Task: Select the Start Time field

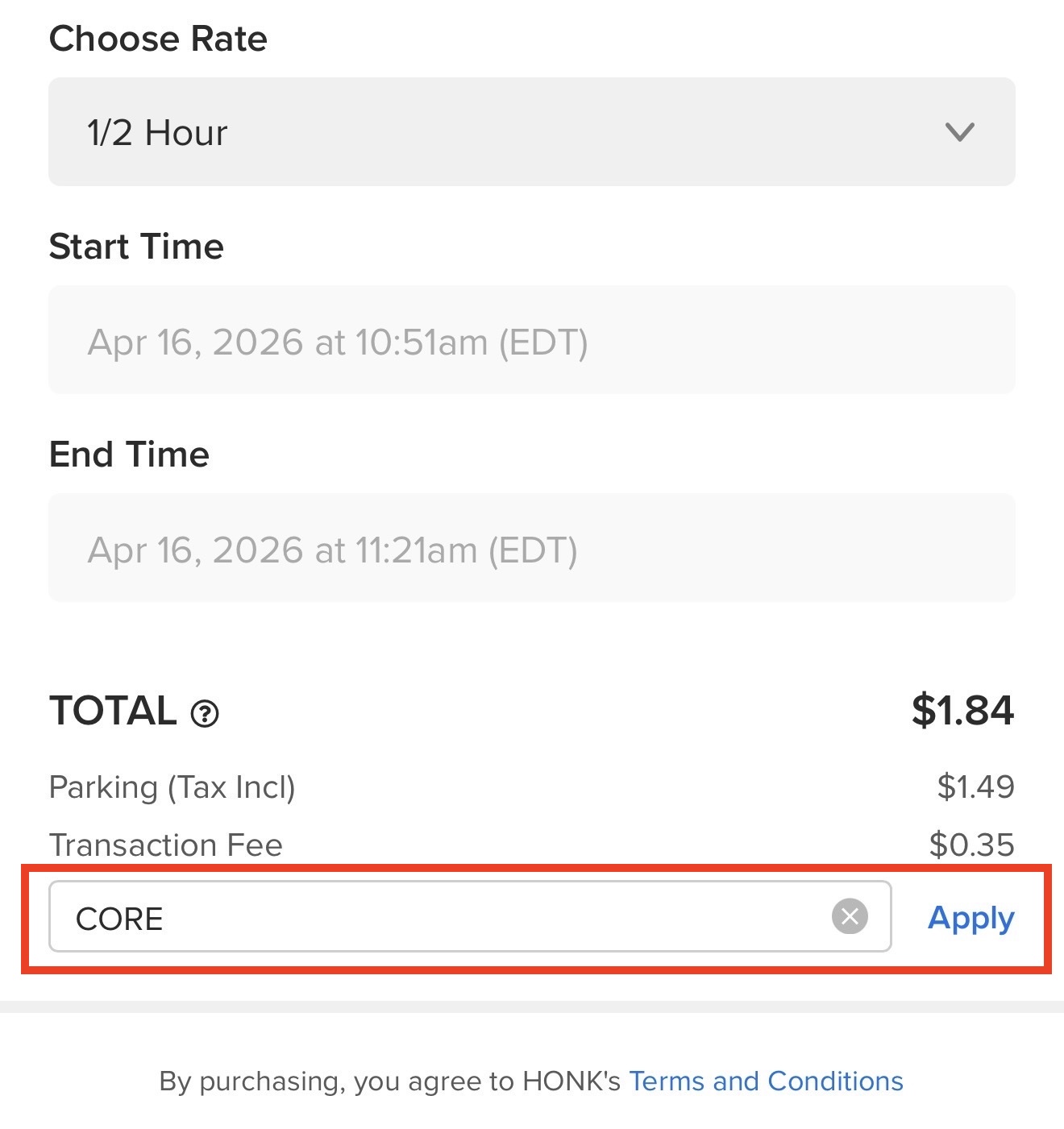Action: 531,340
